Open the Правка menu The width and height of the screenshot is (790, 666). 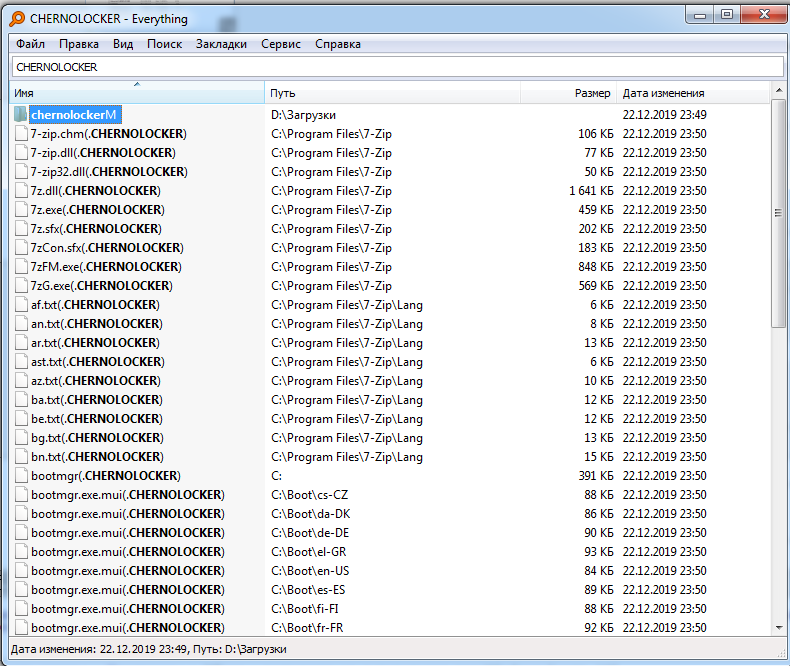click(79, 44)
